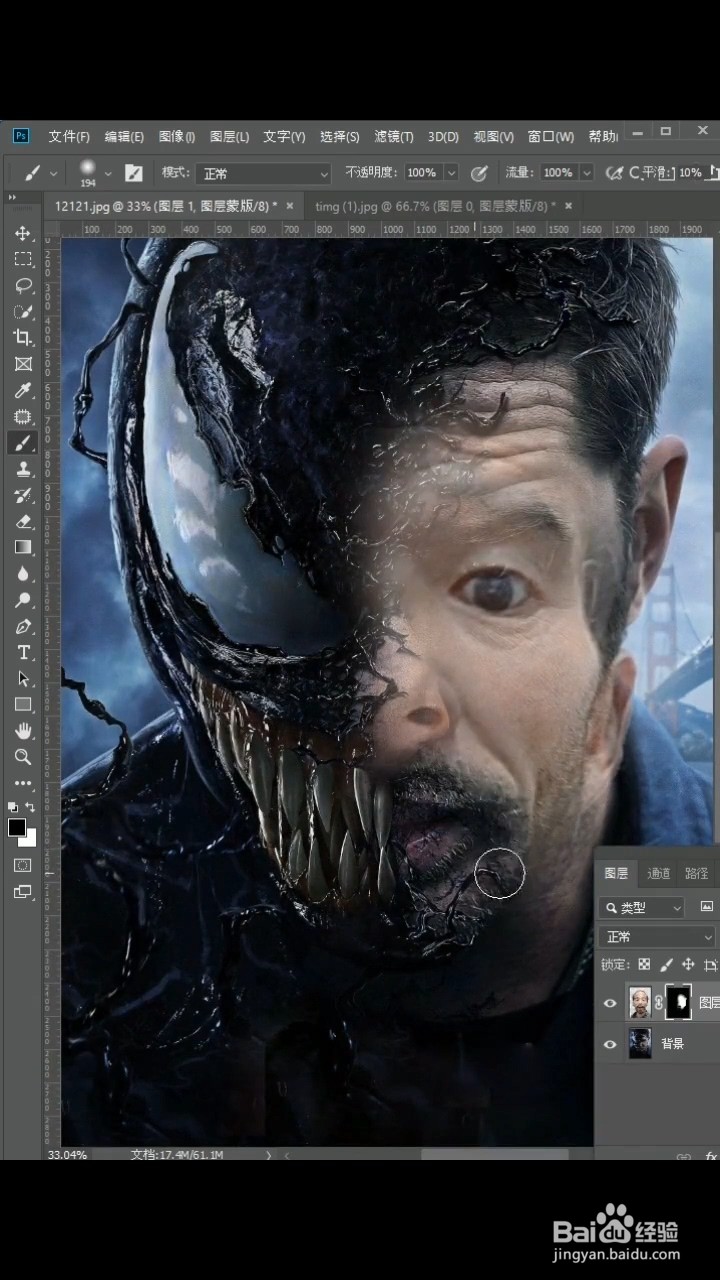Select the Quick Selection tool

(x=23, y=311)
